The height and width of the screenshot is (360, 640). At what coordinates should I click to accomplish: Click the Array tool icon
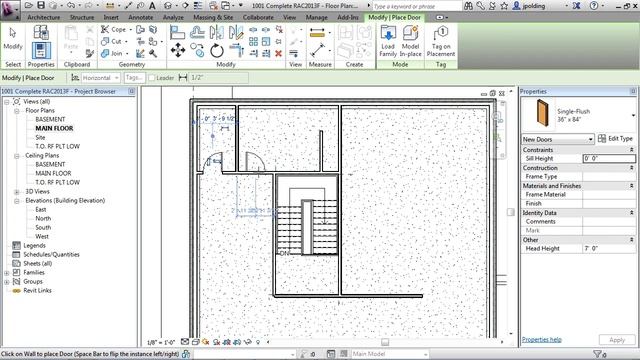point(253,41)
